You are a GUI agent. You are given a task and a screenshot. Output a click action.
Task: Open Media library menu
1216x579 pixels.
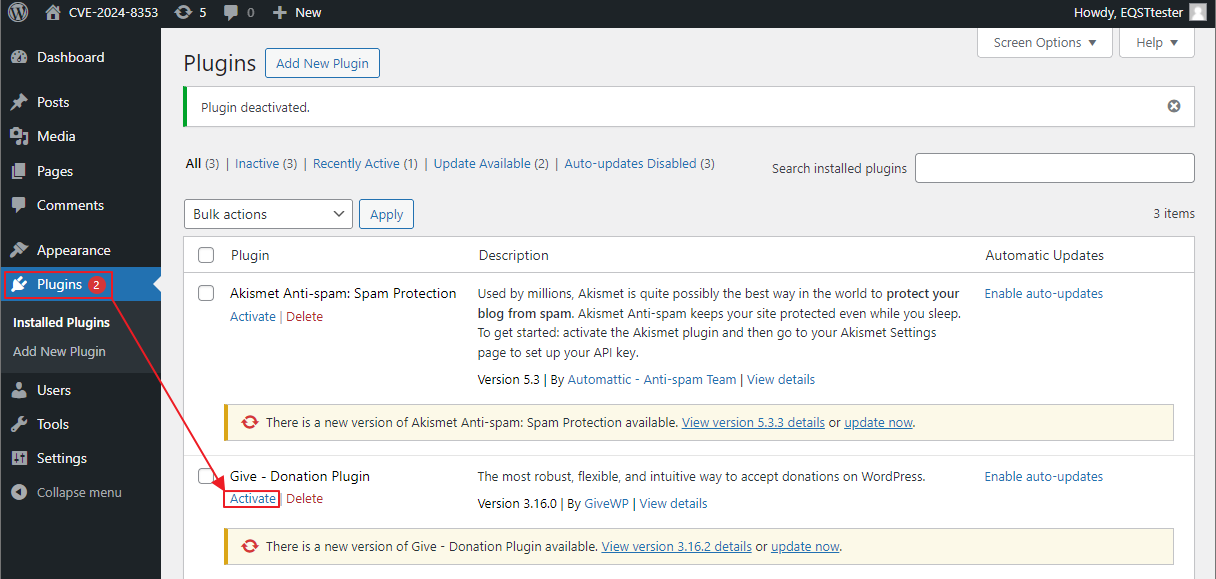point(56,136)
